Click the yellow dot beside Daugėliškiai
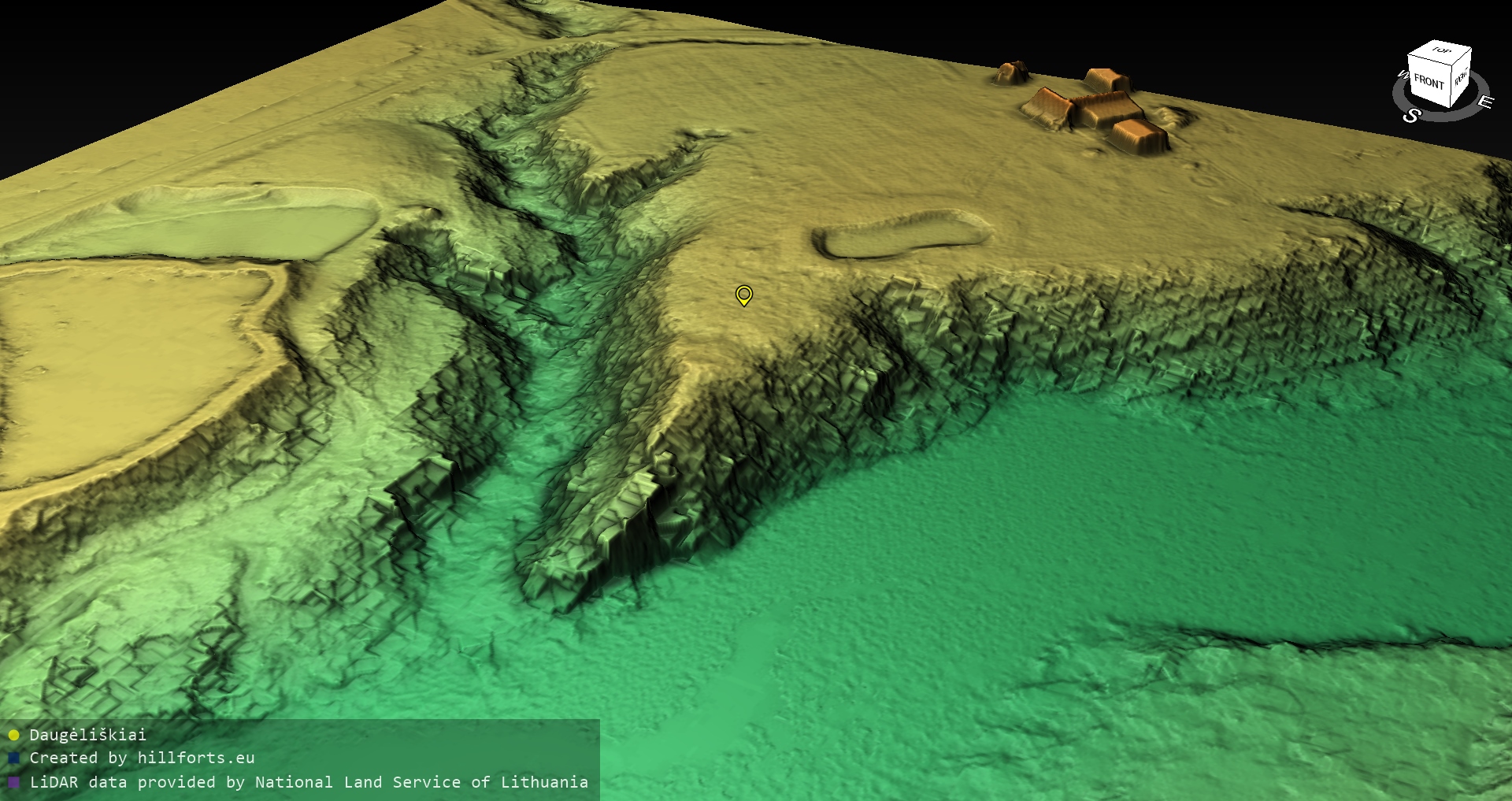This screenshot has width=1512, height=801. pyautogui.click(x=13, y=735)
